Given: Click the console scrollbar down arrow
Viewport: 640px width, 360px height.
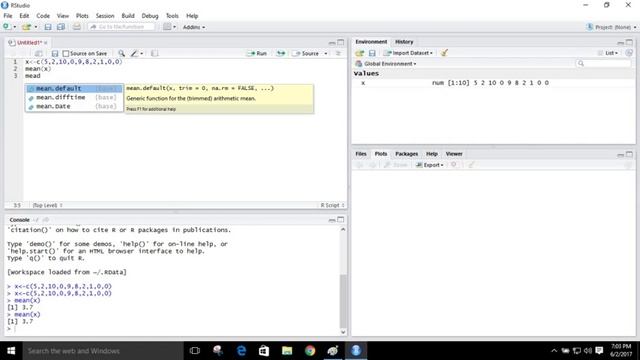Looking at the screenshot, I should [x=343, y=332].
